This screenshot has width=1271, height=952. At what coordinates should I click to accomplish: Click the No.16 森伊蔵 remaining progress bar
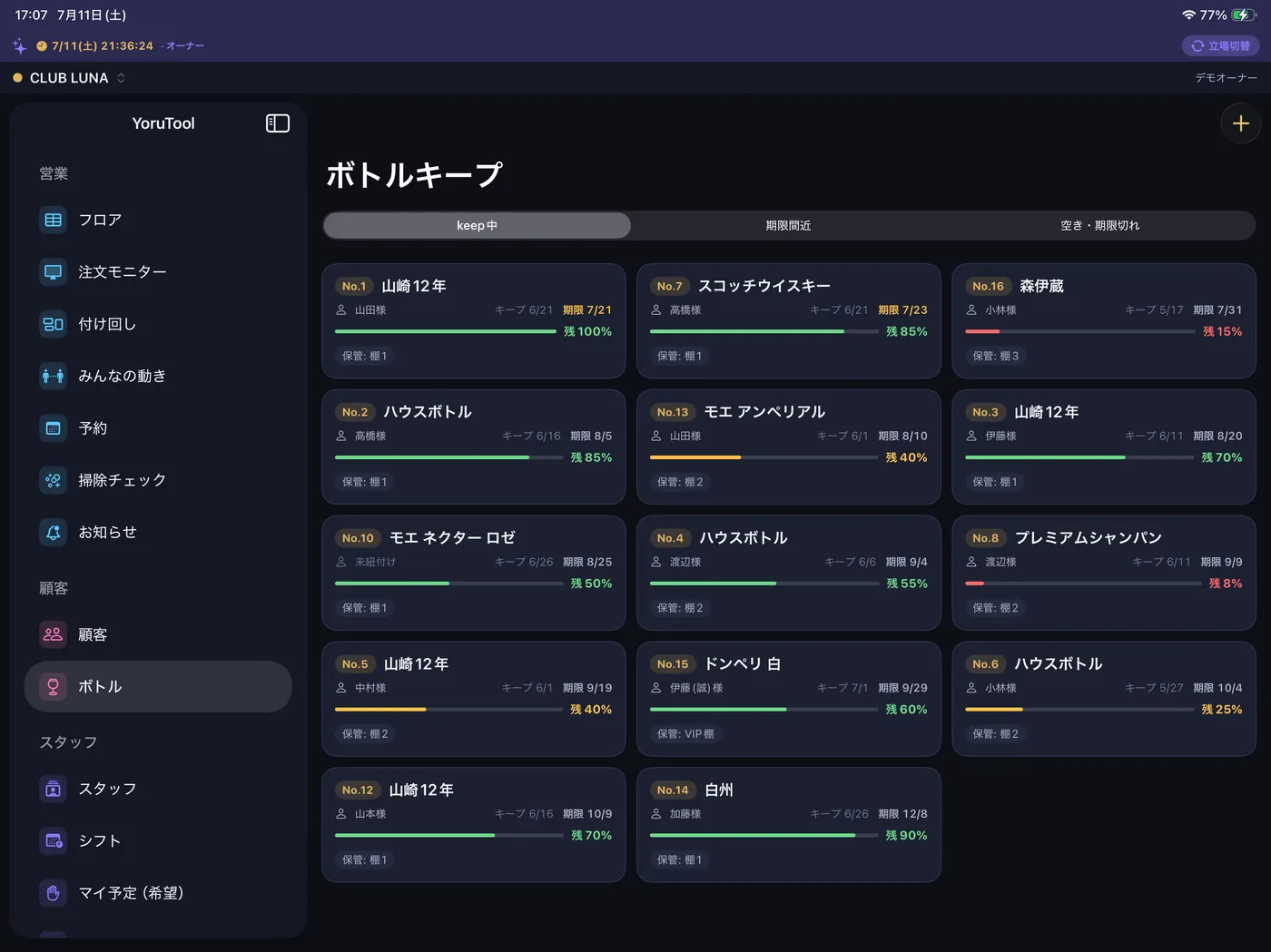point(1079,332)
